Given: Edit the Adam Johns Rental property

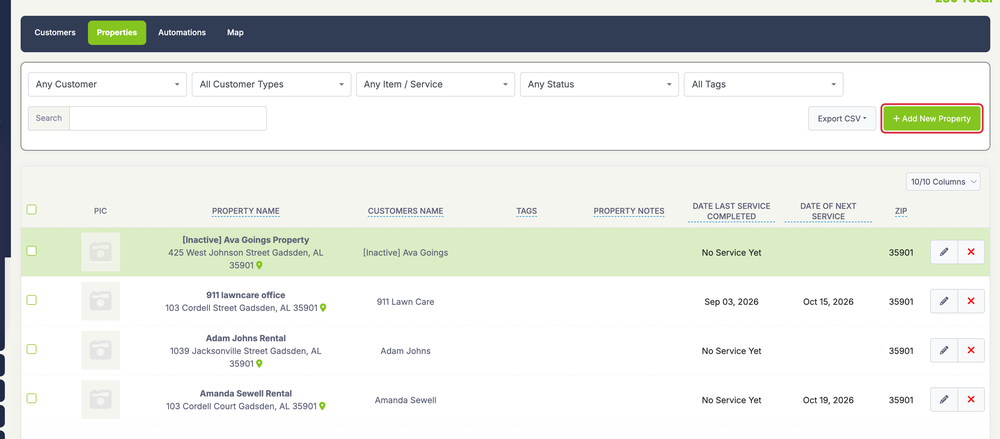Looking at the screenshot, I should 944,350.
